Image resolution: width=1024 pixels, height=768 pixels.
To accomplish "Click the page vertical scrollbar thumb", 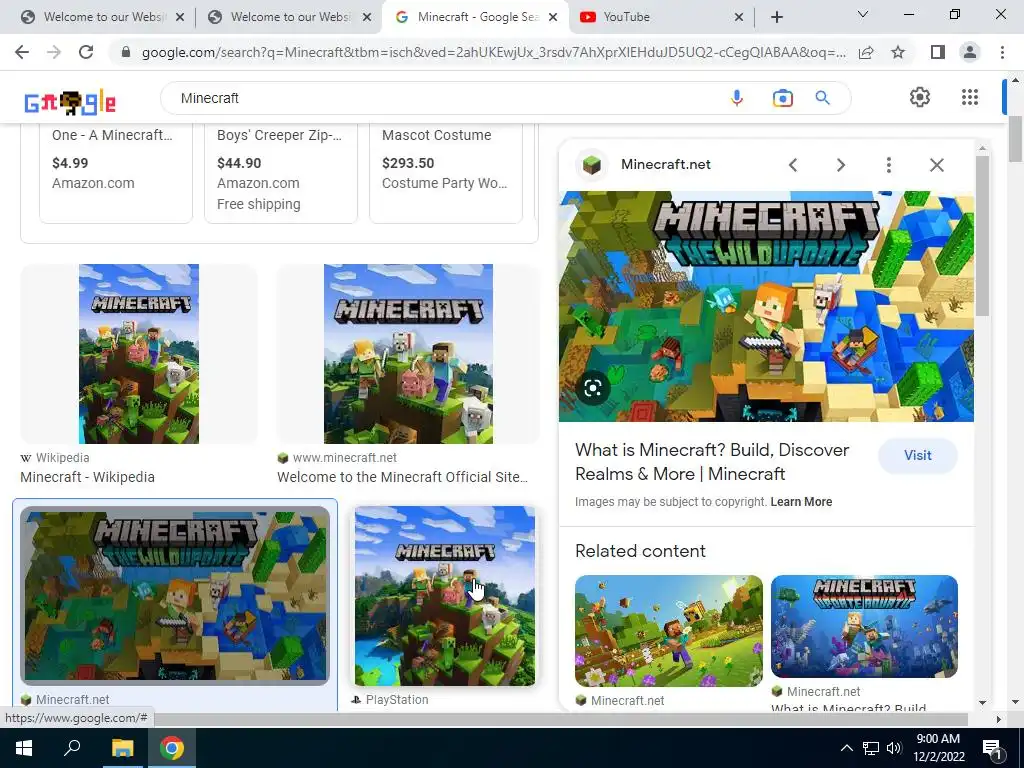I will (x=1015, y=139).
